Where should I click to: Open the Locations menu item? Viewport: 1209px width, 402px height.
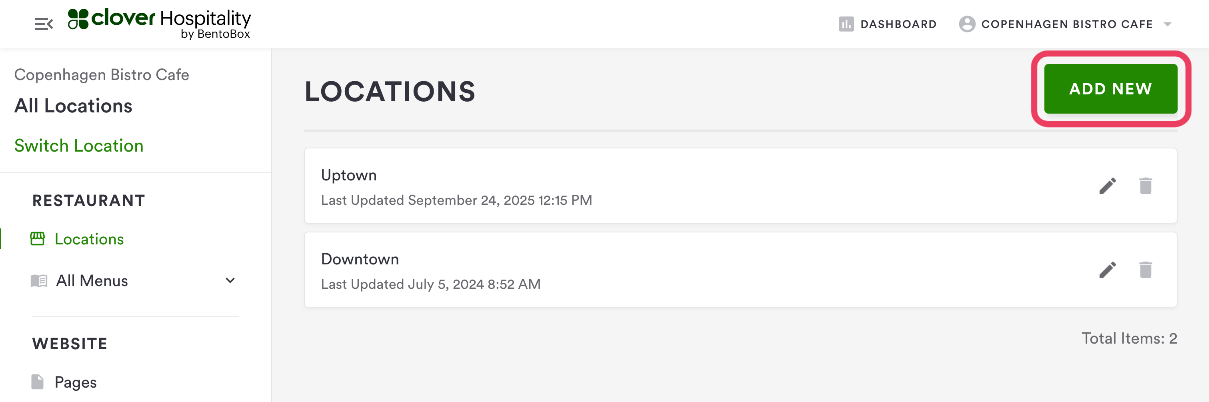[89, 239]
